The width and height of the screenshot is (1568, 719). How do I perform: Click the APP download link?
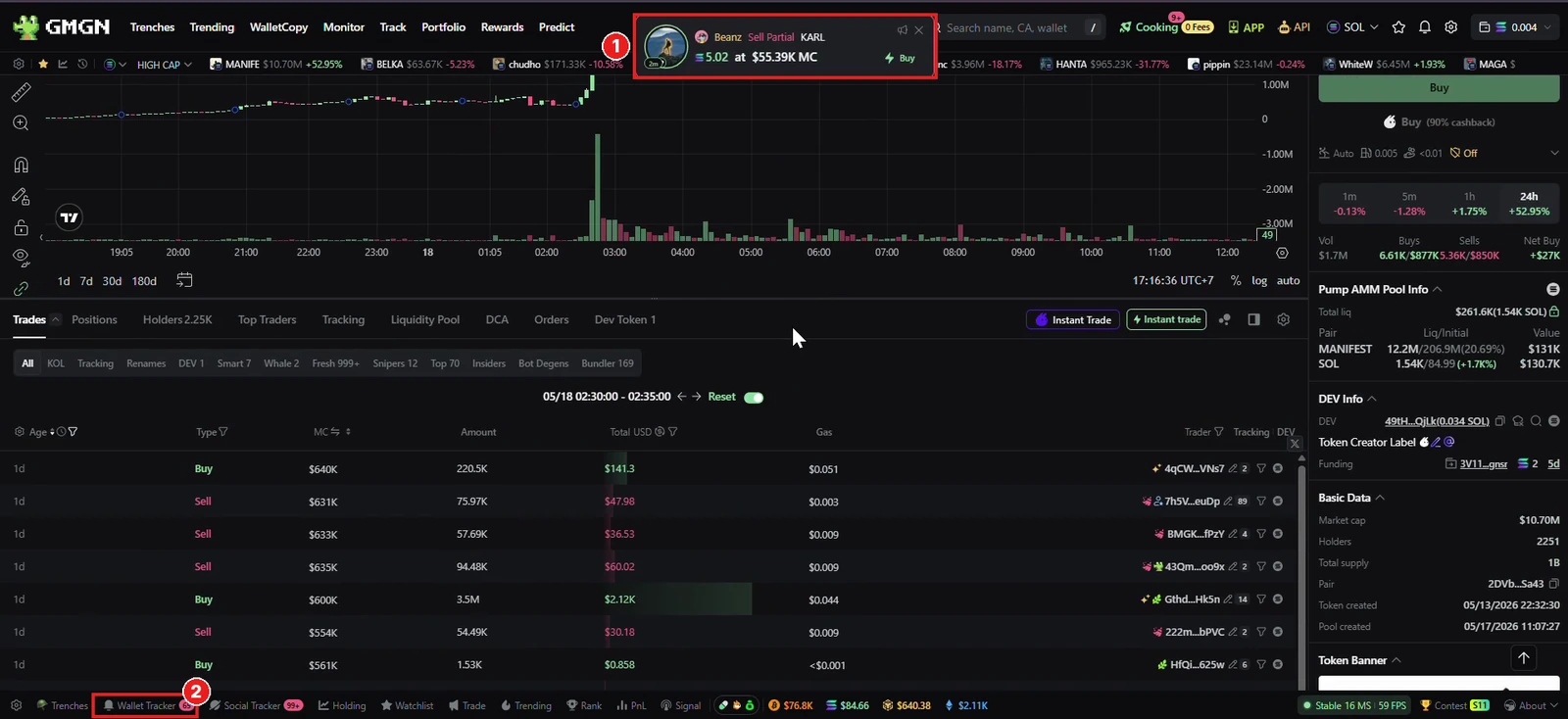tap(1246, 27)
